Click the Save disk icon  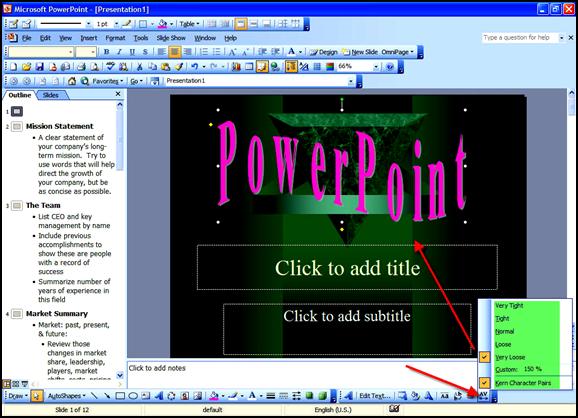click(39, 67)
